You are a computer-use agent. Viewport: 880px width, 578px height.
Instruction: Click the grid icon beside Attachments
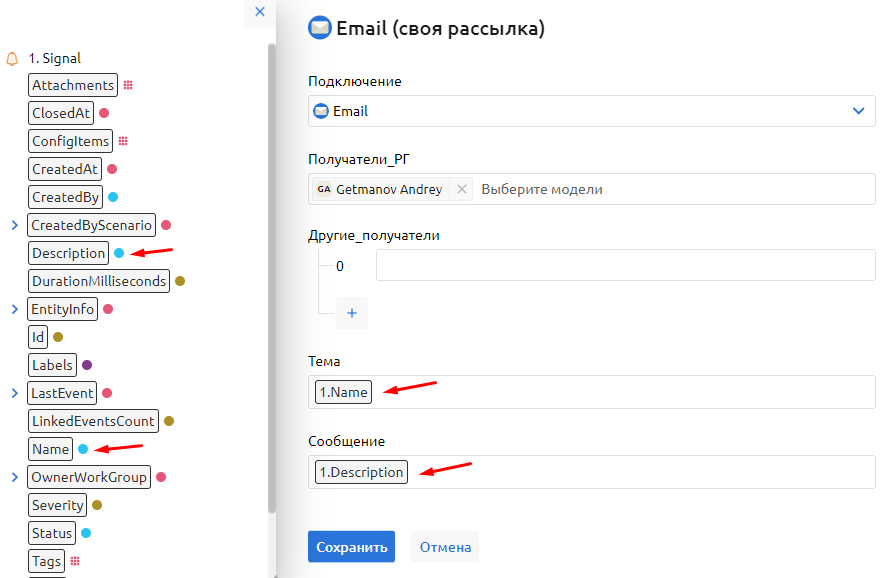(128, 85)
